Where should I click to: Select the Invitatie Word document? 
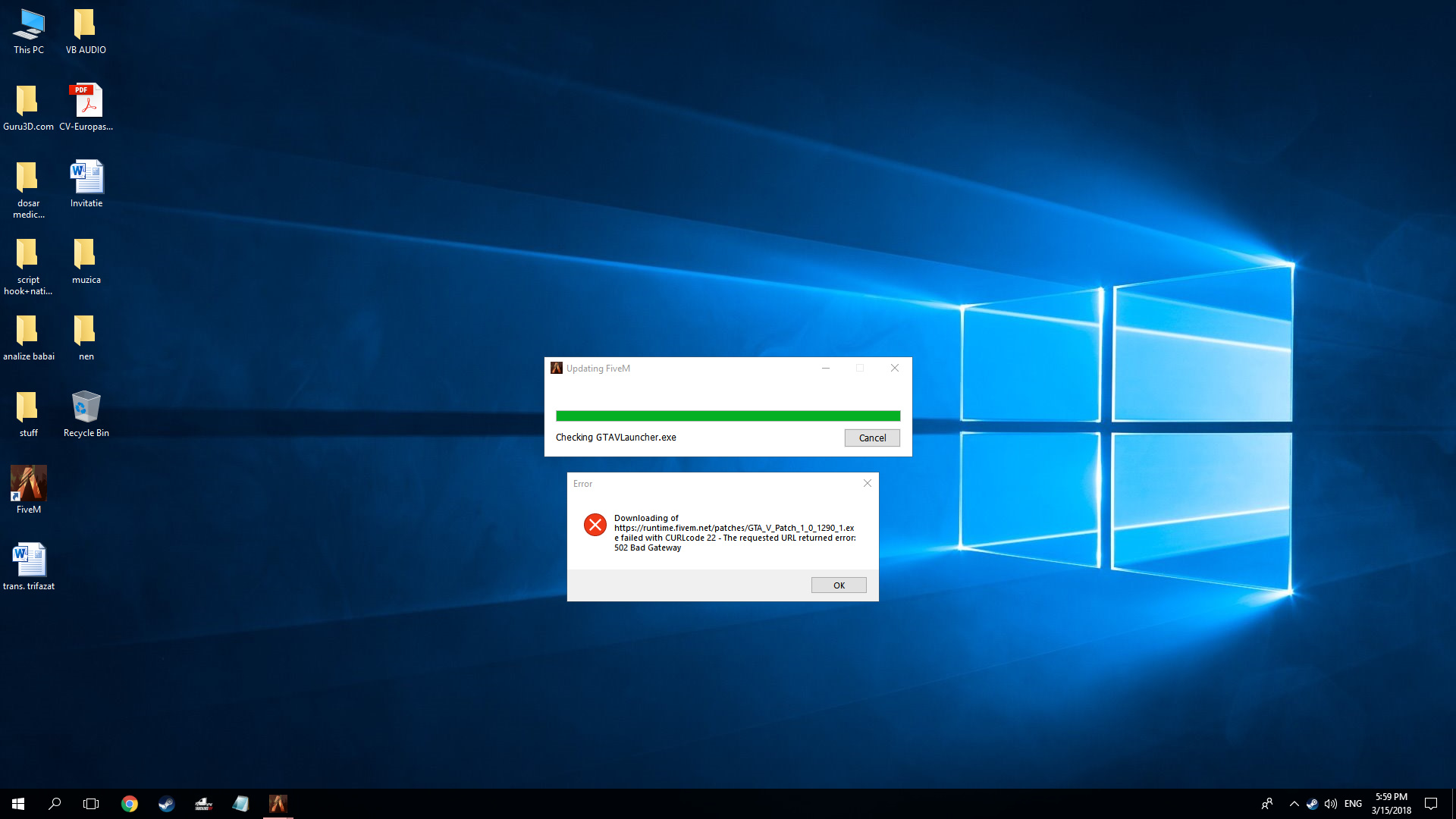point(86,185)
